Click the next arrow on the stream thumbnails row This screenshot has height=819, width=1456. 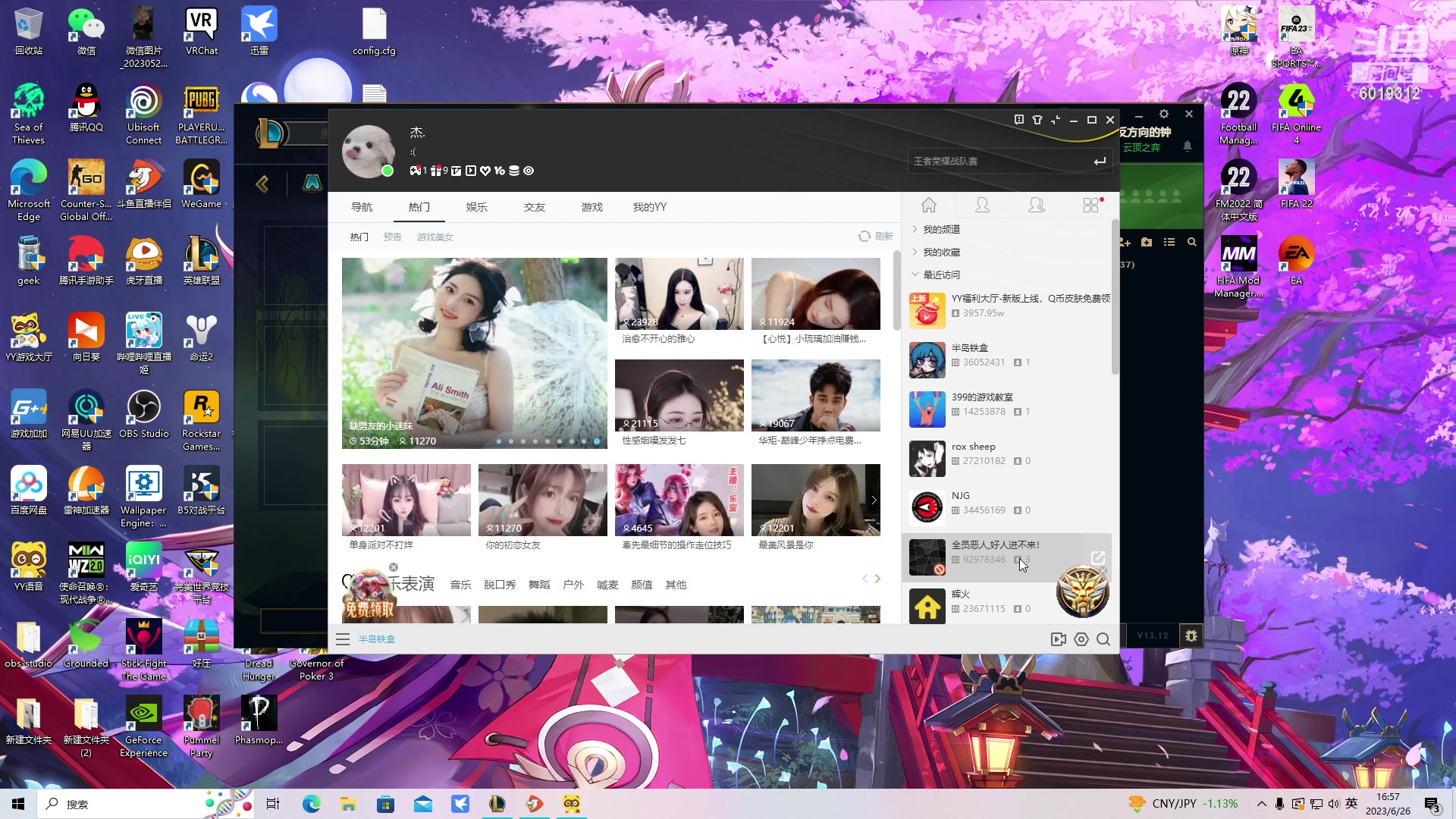[874, 500]
